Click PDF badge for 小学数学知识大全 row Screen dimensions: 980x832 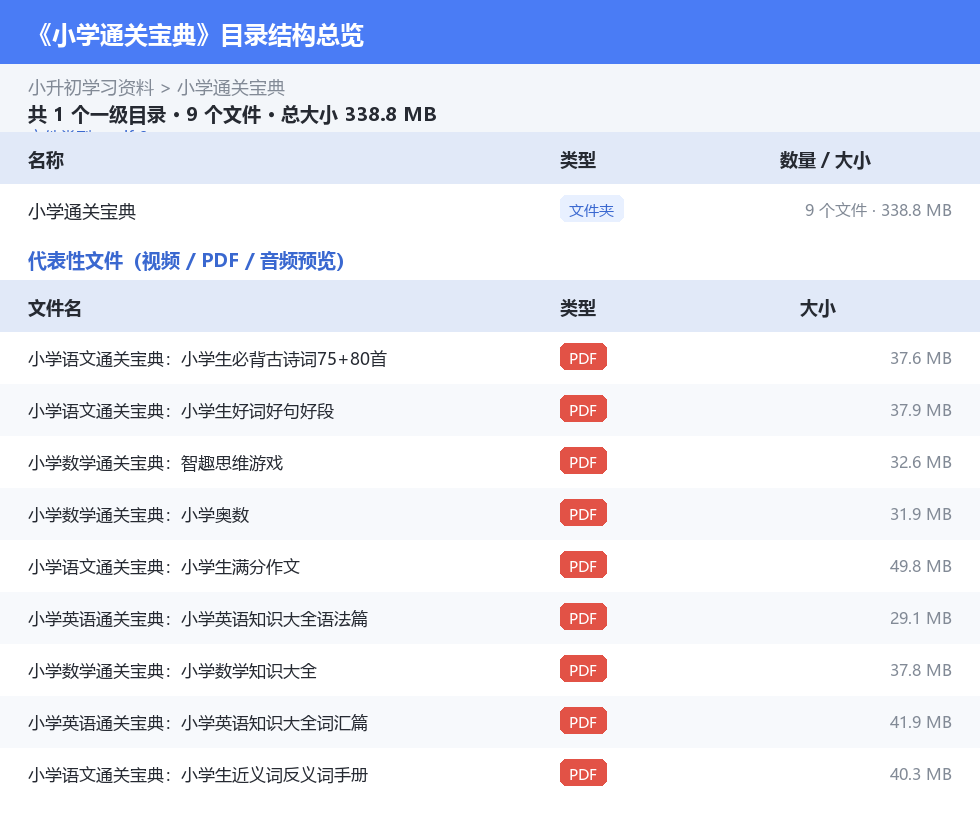tap(583, 669)
